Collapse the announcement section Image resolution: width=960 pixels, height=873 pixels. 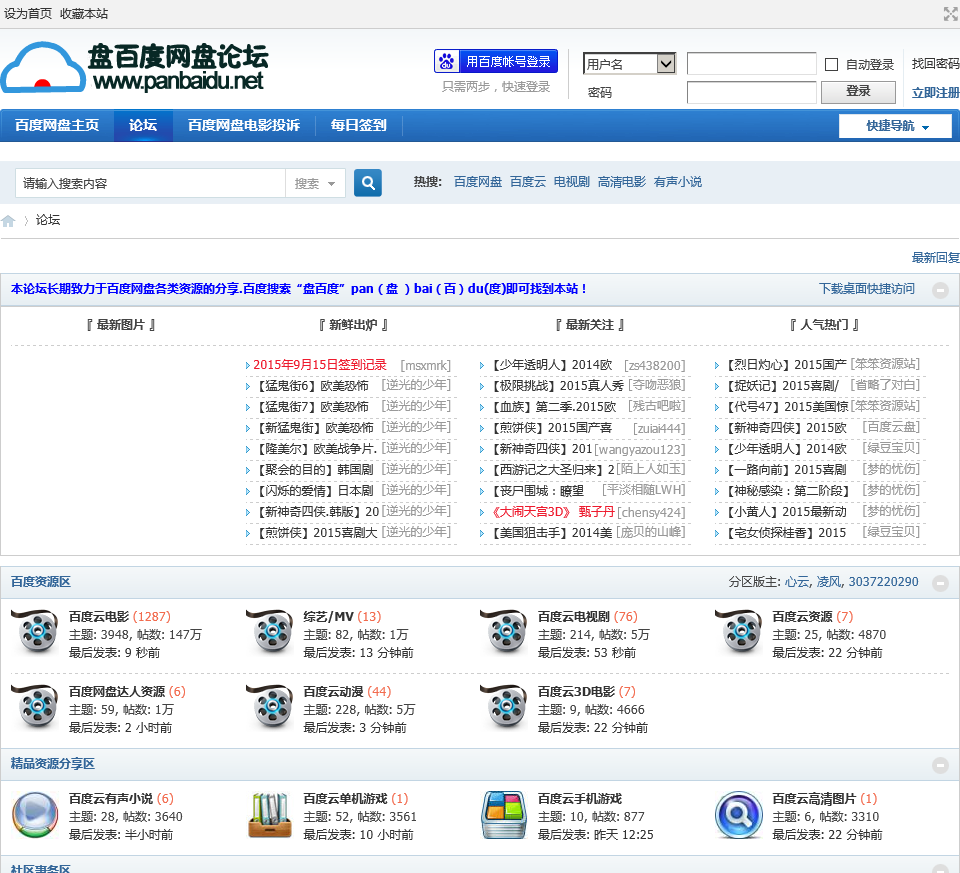point(940,290)
